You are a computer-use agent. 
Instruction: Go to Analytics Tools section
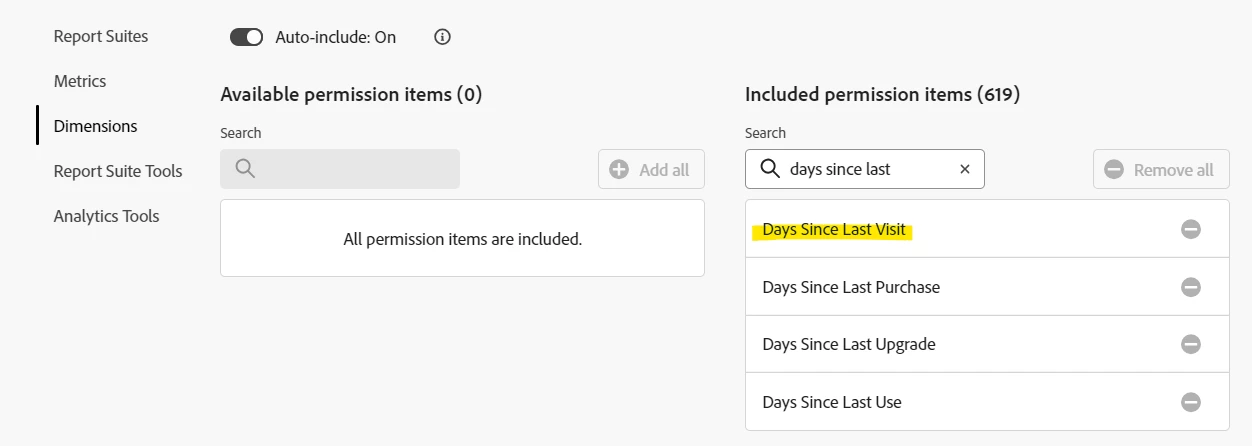[106, 216]
